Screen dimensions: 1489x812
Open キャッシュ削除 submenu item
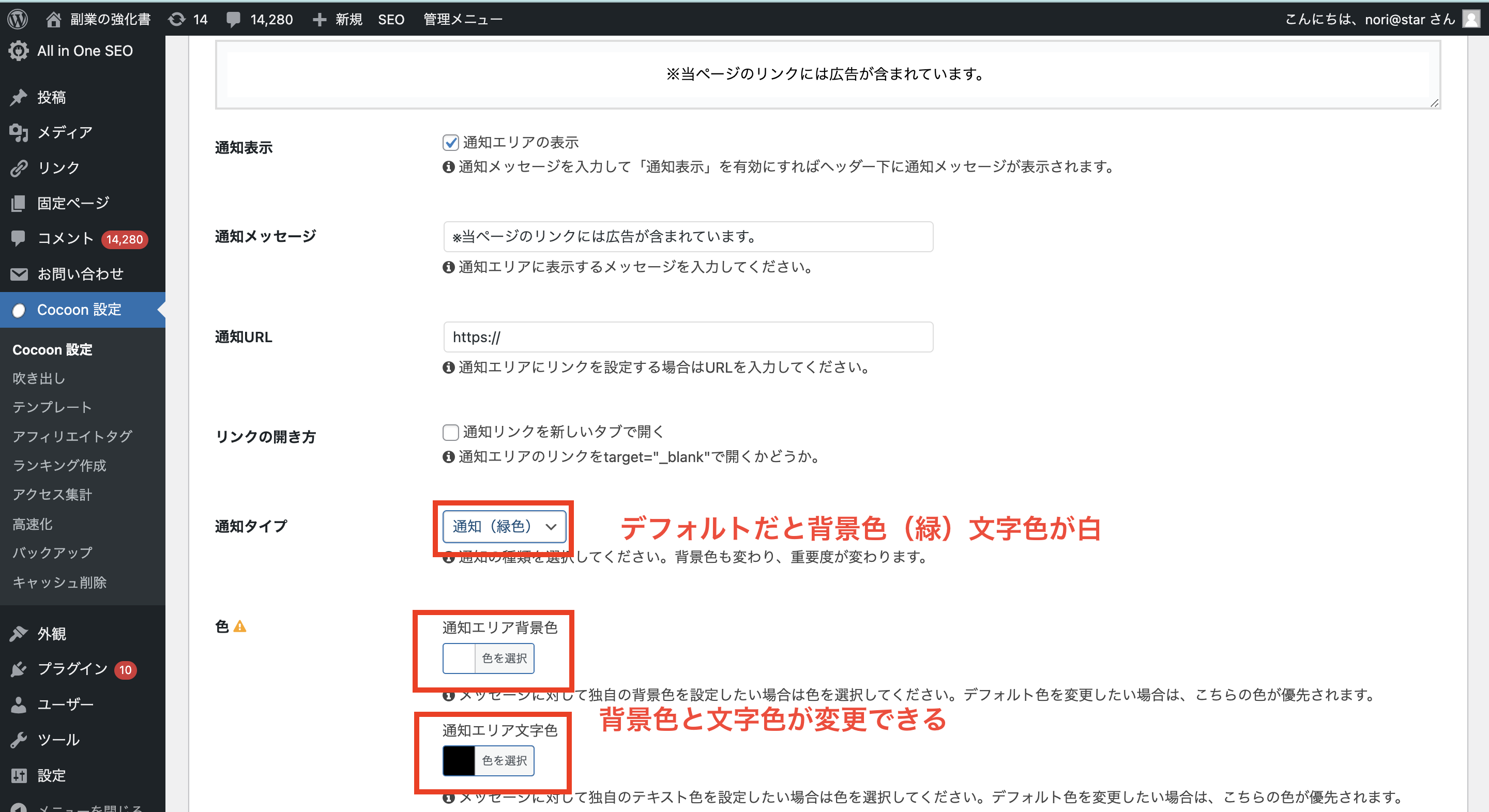pyautogui.click(x=59, y=582)
